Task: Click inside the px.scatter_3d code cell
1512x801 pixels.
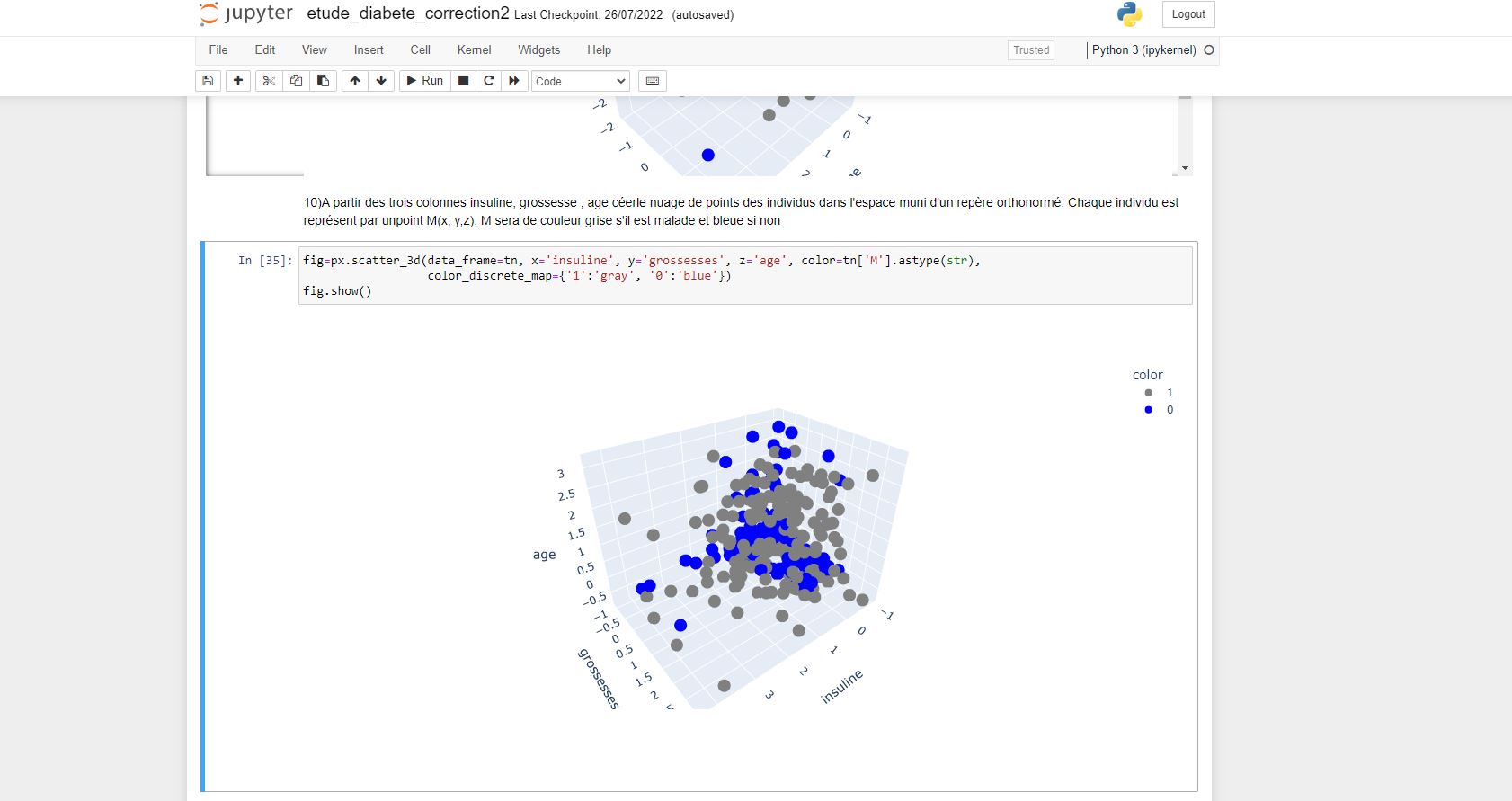Action: 745,275
